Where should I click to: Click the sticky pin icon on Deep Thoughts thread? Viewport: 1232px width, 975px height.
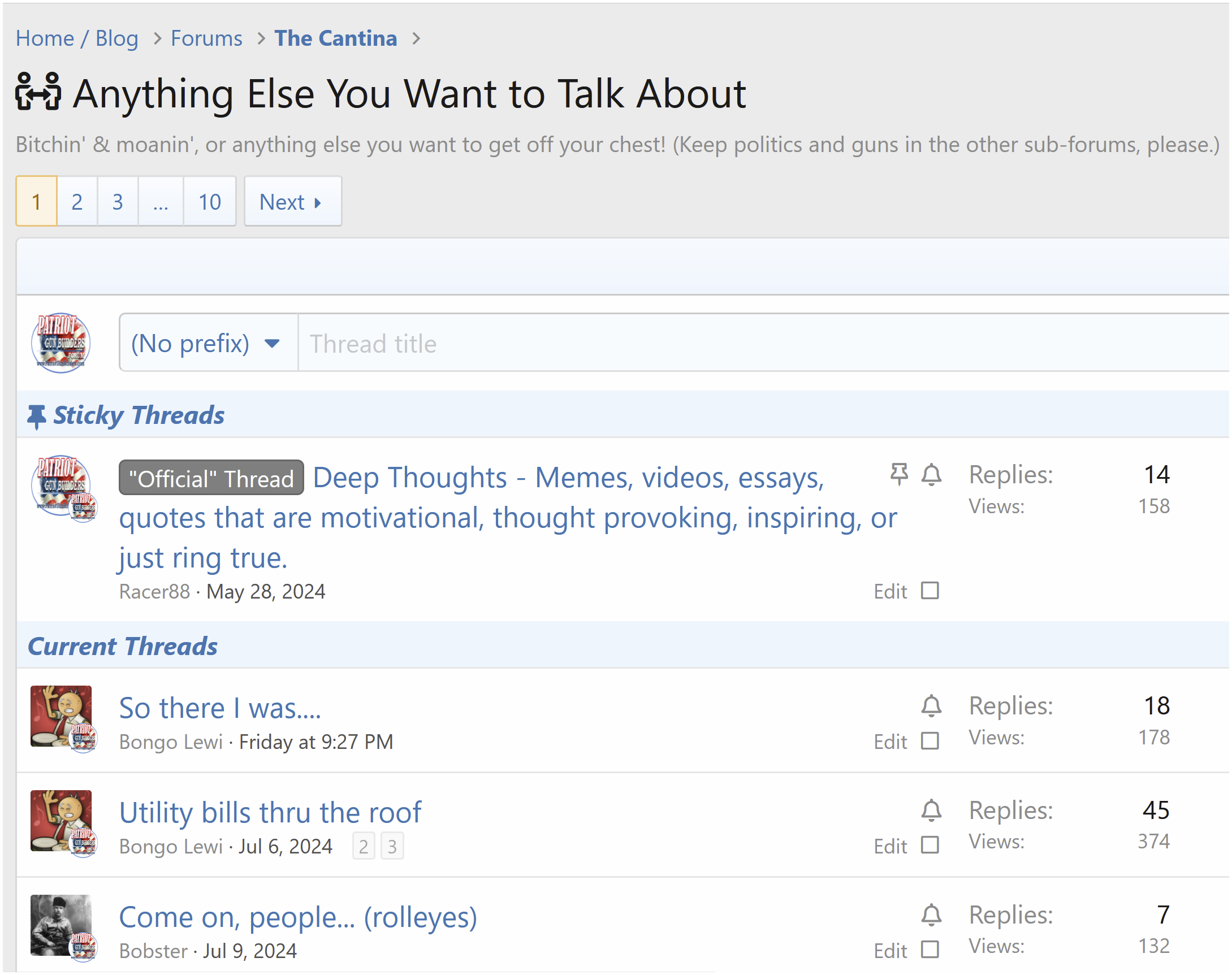coord(898,474)
